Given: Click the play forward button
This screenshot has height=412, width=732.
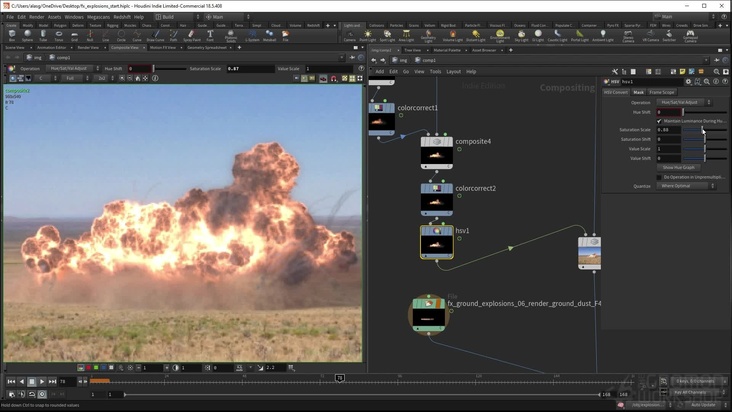Looking at the screenshot, I should click(x=42, y=382).
